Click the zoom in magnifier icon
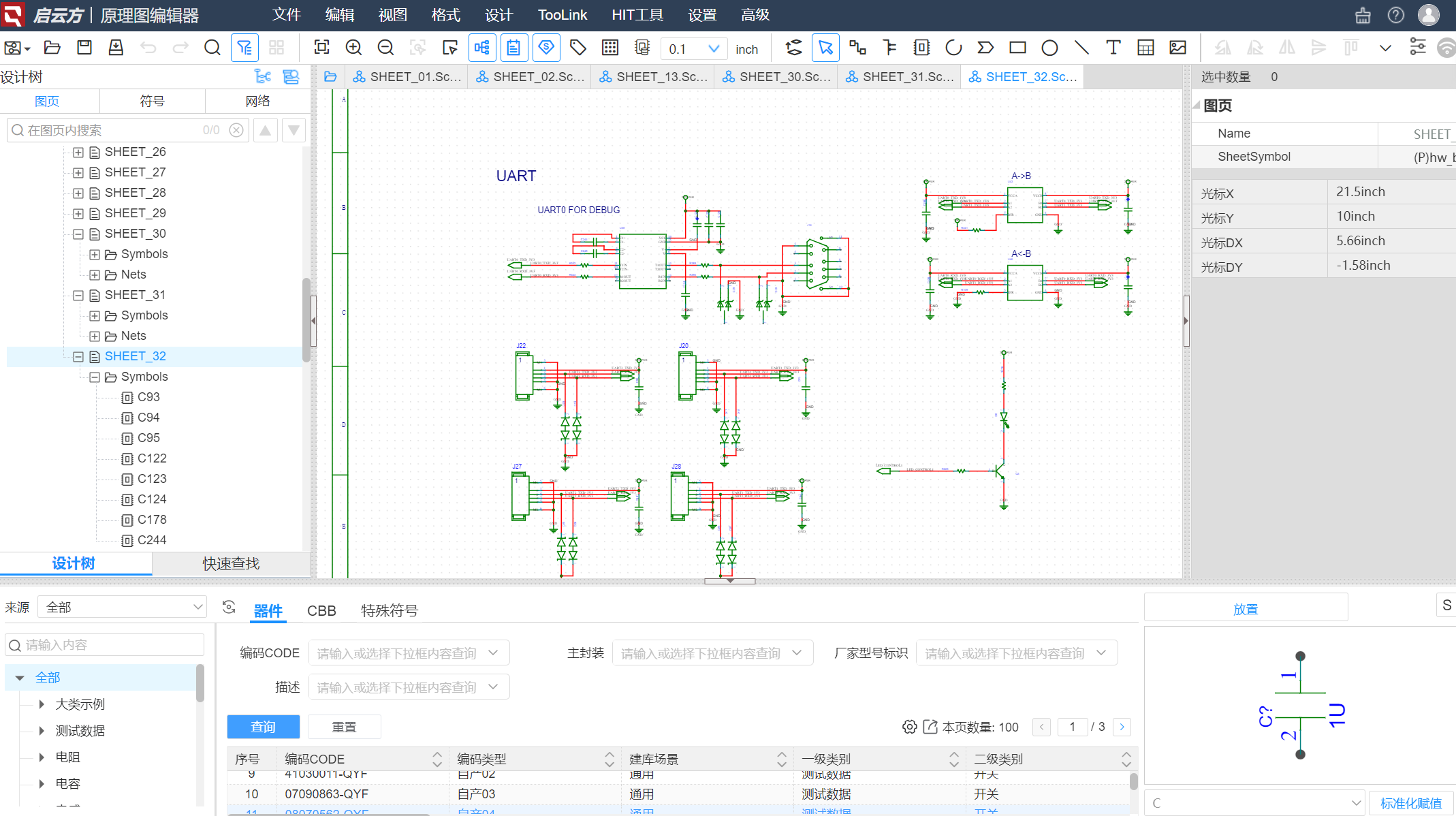This screenshot has height=816, width=1456. [x=353, y=48]
